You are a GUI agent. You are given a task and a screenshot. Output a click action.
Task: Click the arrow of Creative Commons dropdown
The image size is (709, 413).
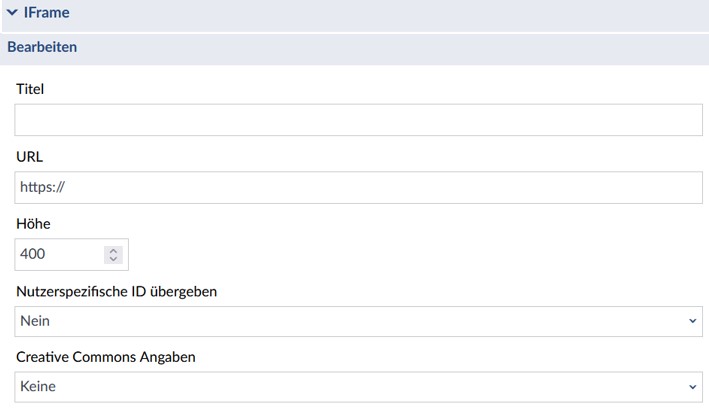(693, 387)
